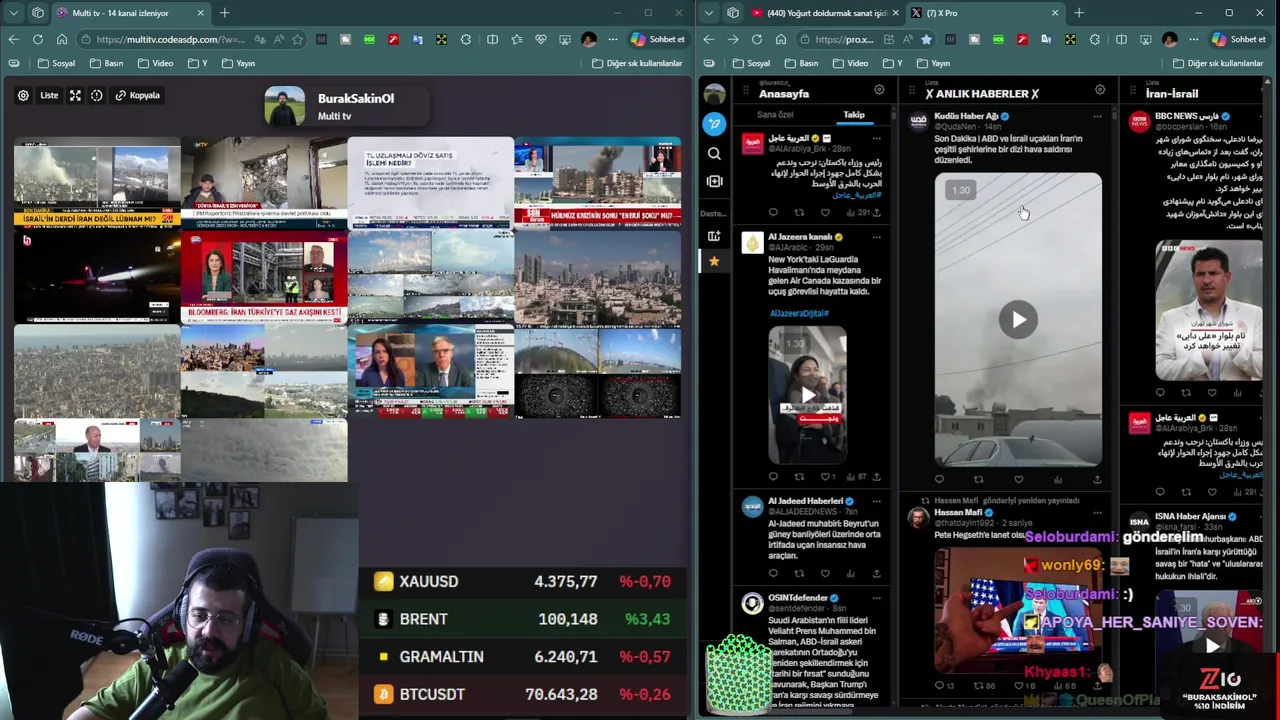Open Multi tv settings gear icon
This screenshot has height=720, width=1280.
point(23,95)
